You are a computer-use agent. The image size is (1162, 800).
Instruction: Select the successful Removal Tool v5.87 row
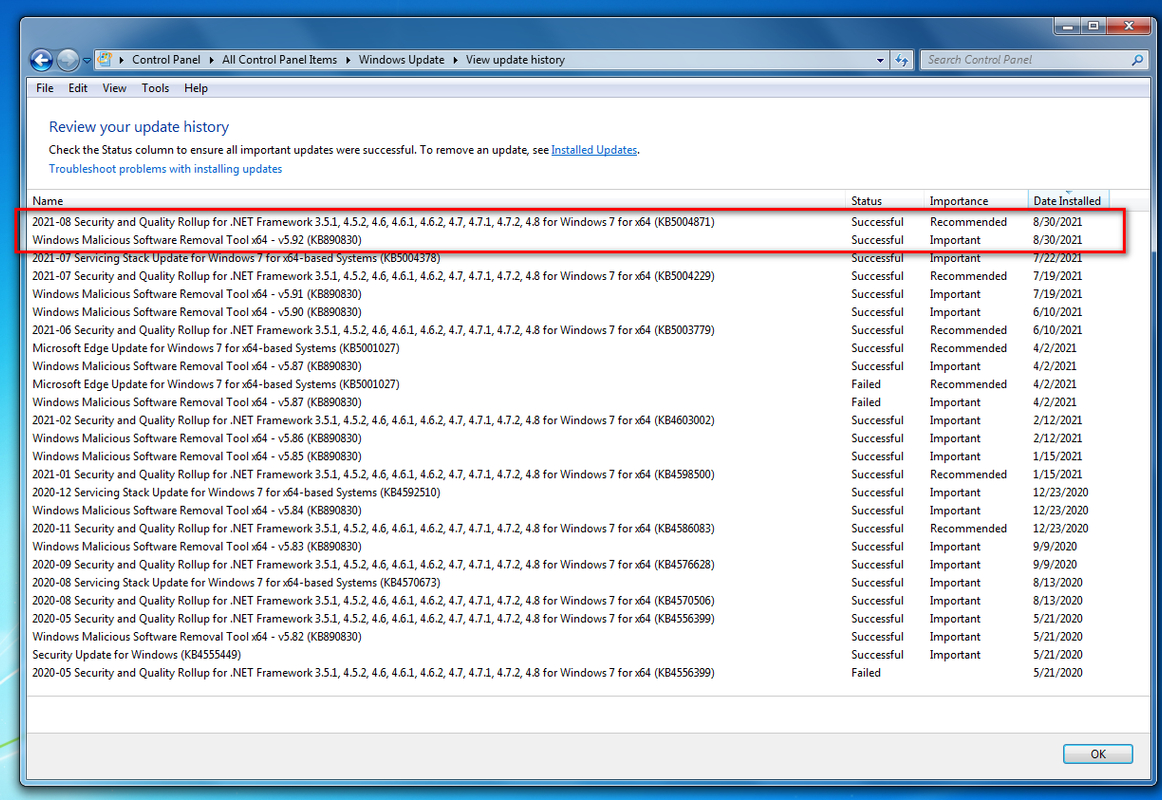coord(569,366)
